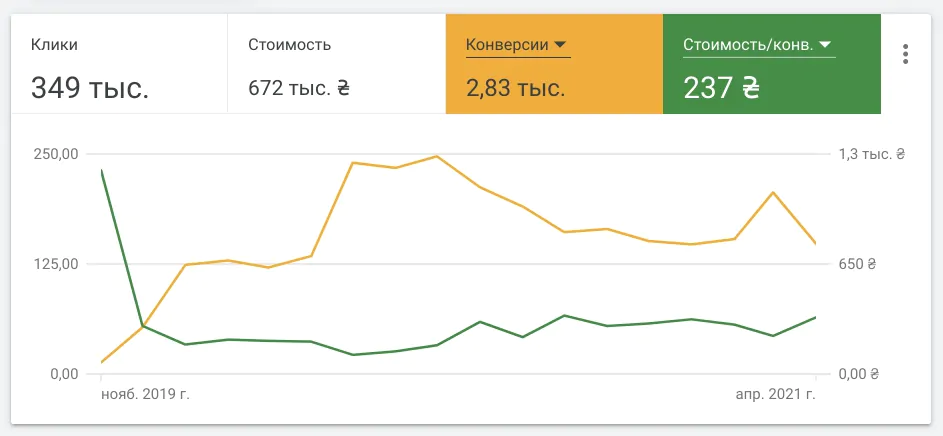Click the yellow line's starting point near zero
943x436 pixels.
point(102,362)
